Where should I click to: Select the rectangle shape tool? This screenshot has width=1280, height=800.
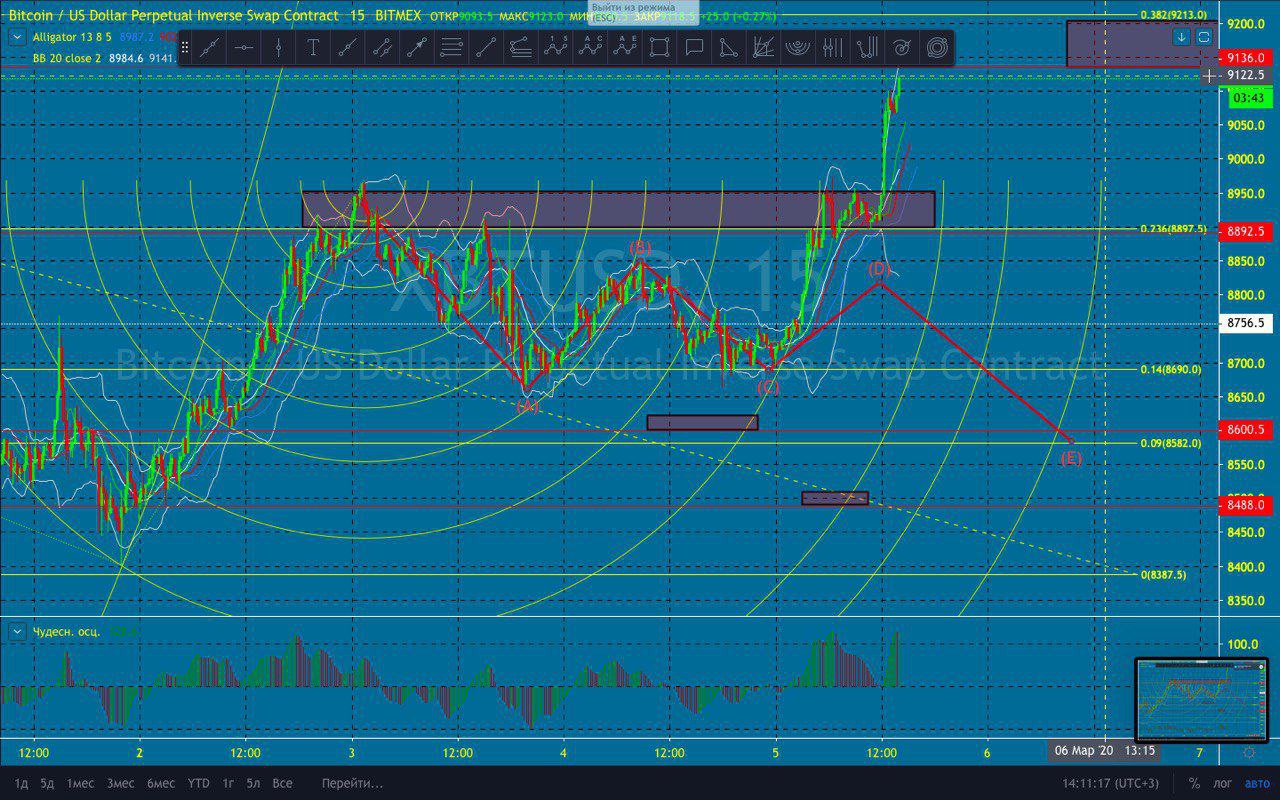(659, 47)
